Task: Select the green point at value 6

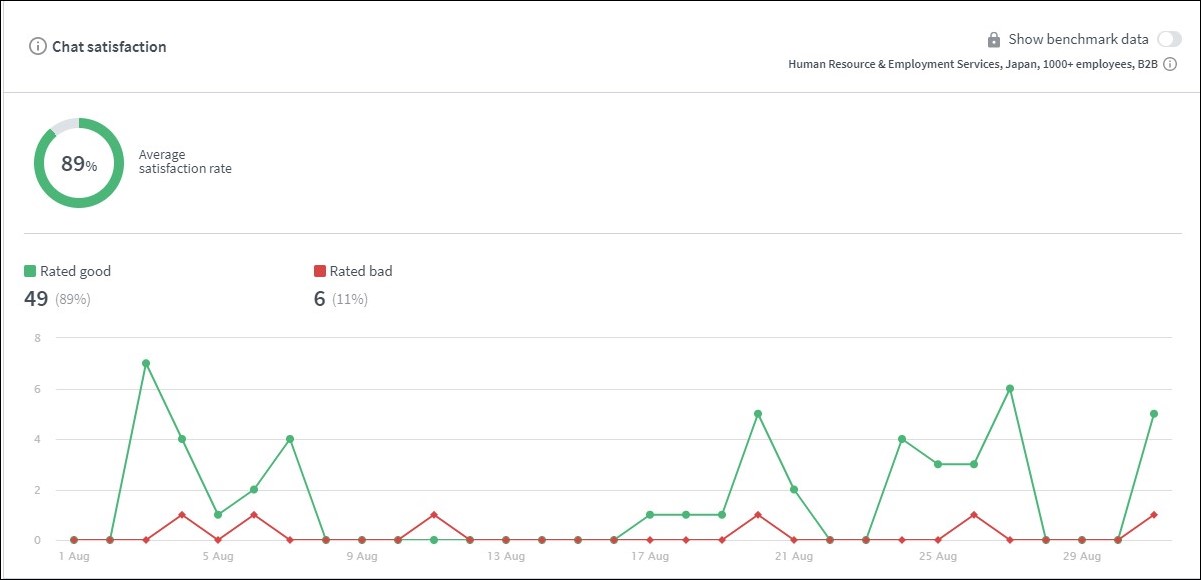Action: pos(1010,389)
